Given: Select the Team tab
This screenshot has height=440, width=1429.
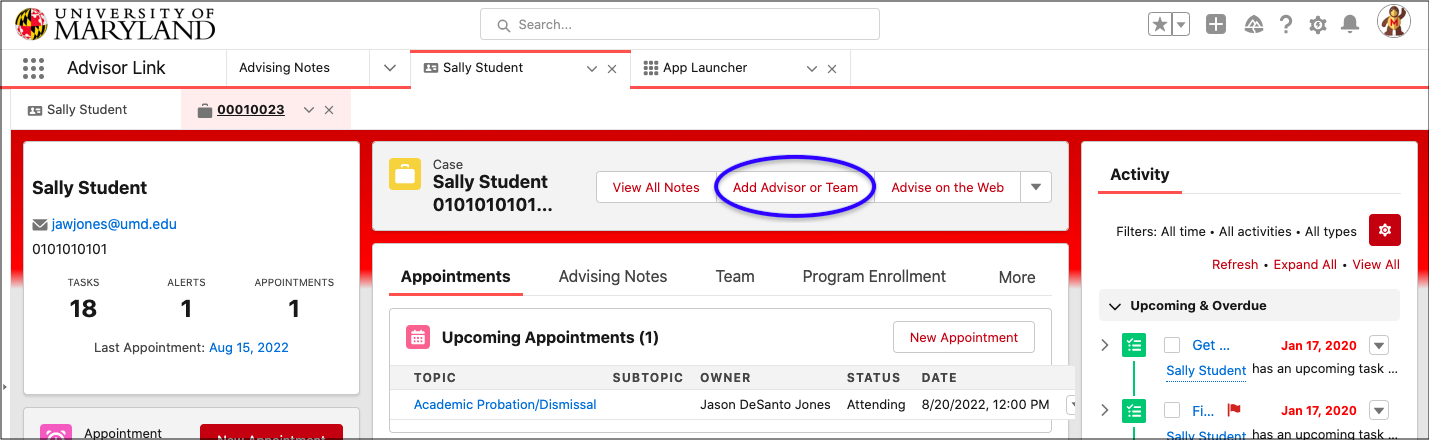Looking at the screenshot, I should [735, 277].
